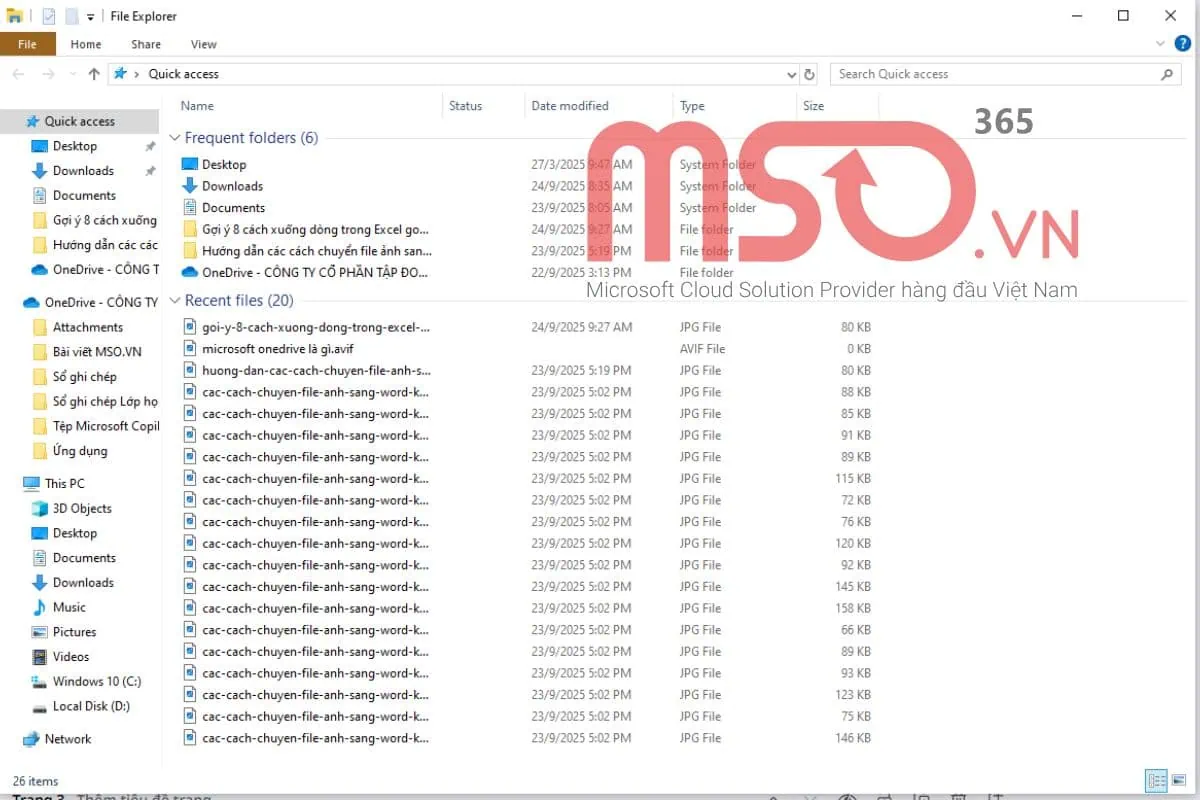Image resolution: width=1200 pixels, height=800 pixels.
Task: Switch to the View ribbon tab
Action: tap(204, 44)
